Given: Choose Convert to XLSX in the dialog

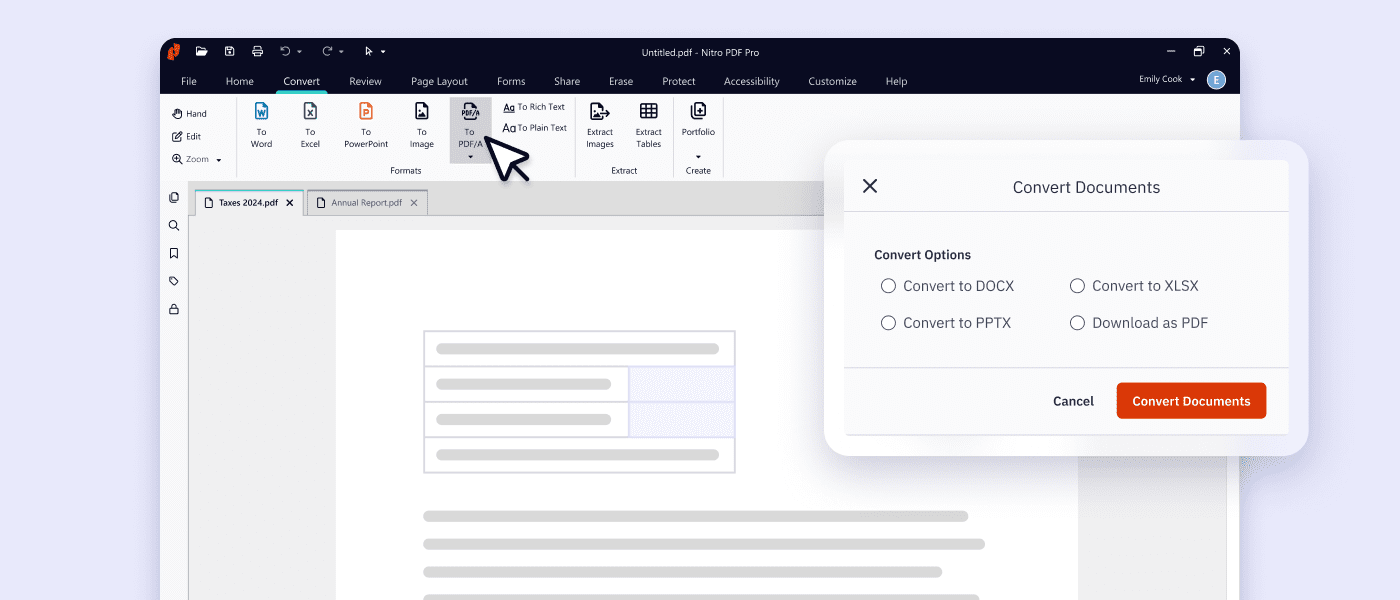Looking at the screenshot, I should click(1077, 285).
